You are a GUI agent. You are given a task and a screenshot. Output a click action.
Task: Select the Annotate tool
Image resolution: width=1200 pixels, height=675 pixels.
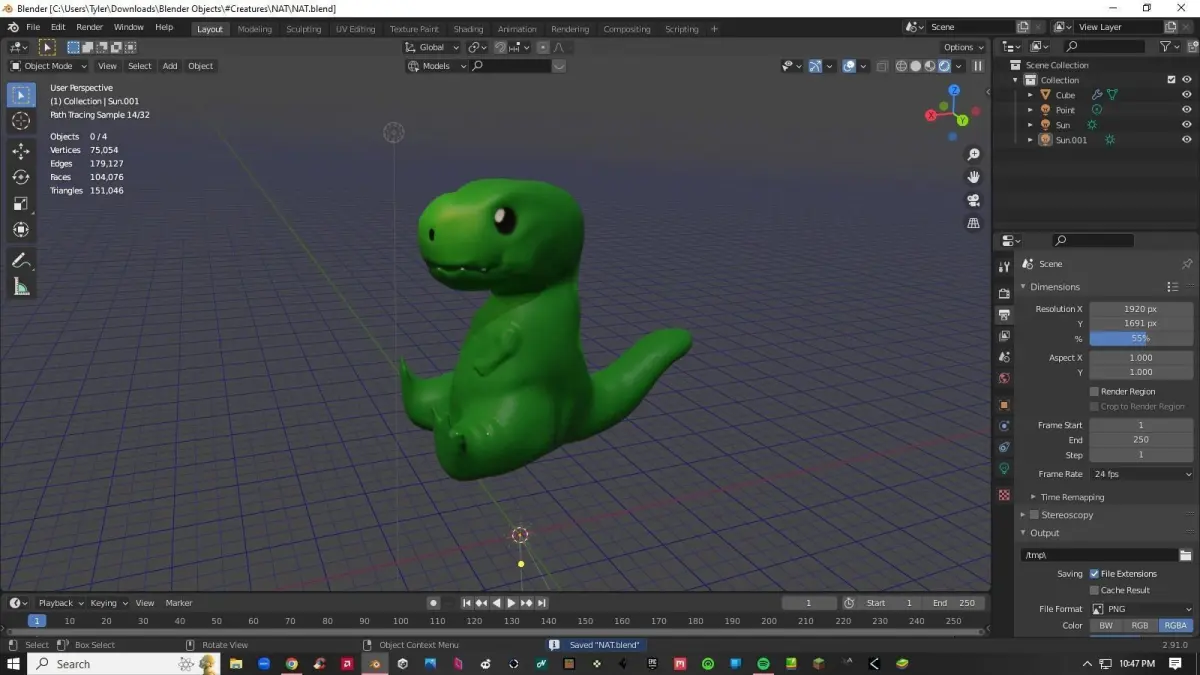pos(21,260)
